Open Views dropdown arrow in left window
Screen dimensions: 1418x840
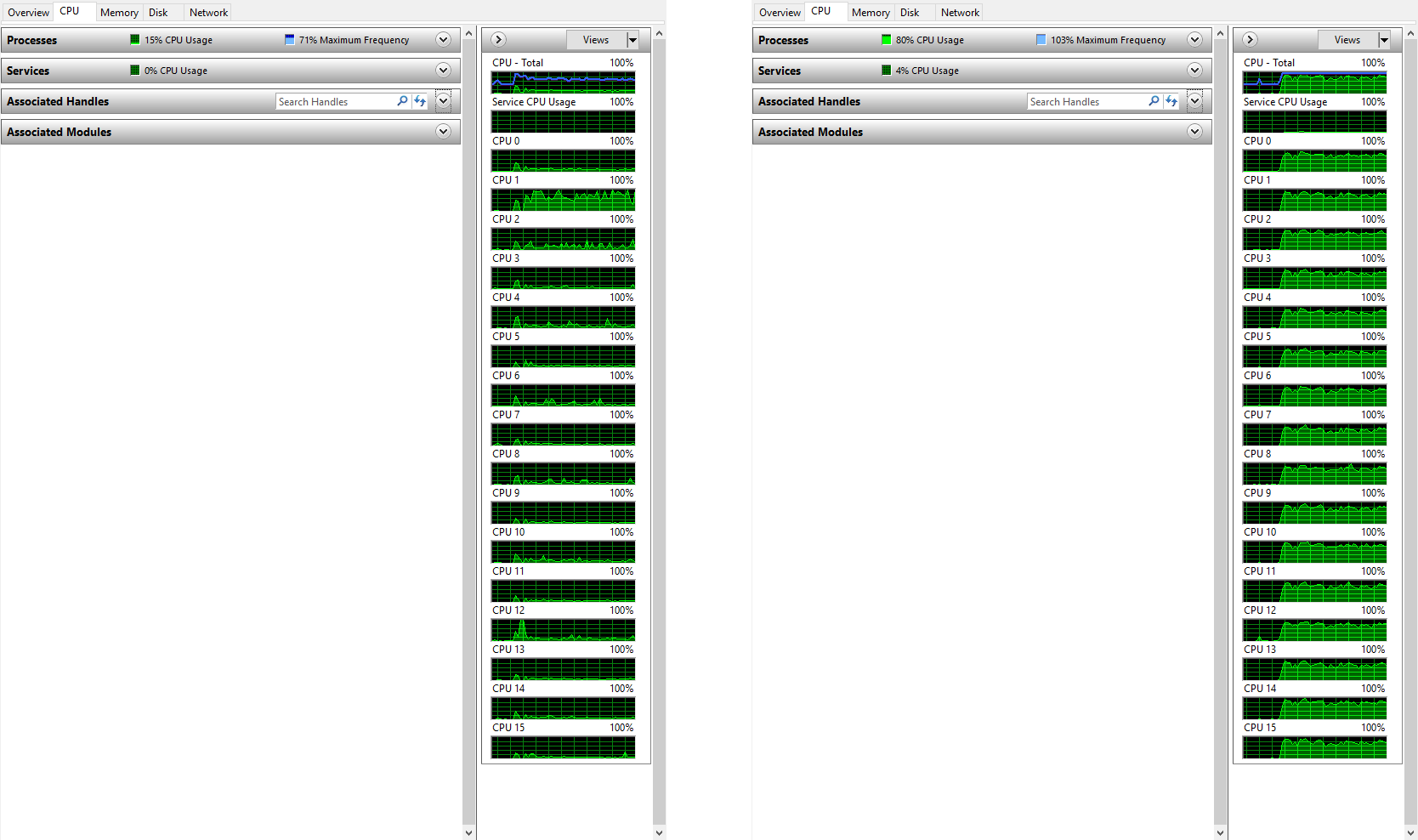tap(632, 40)
